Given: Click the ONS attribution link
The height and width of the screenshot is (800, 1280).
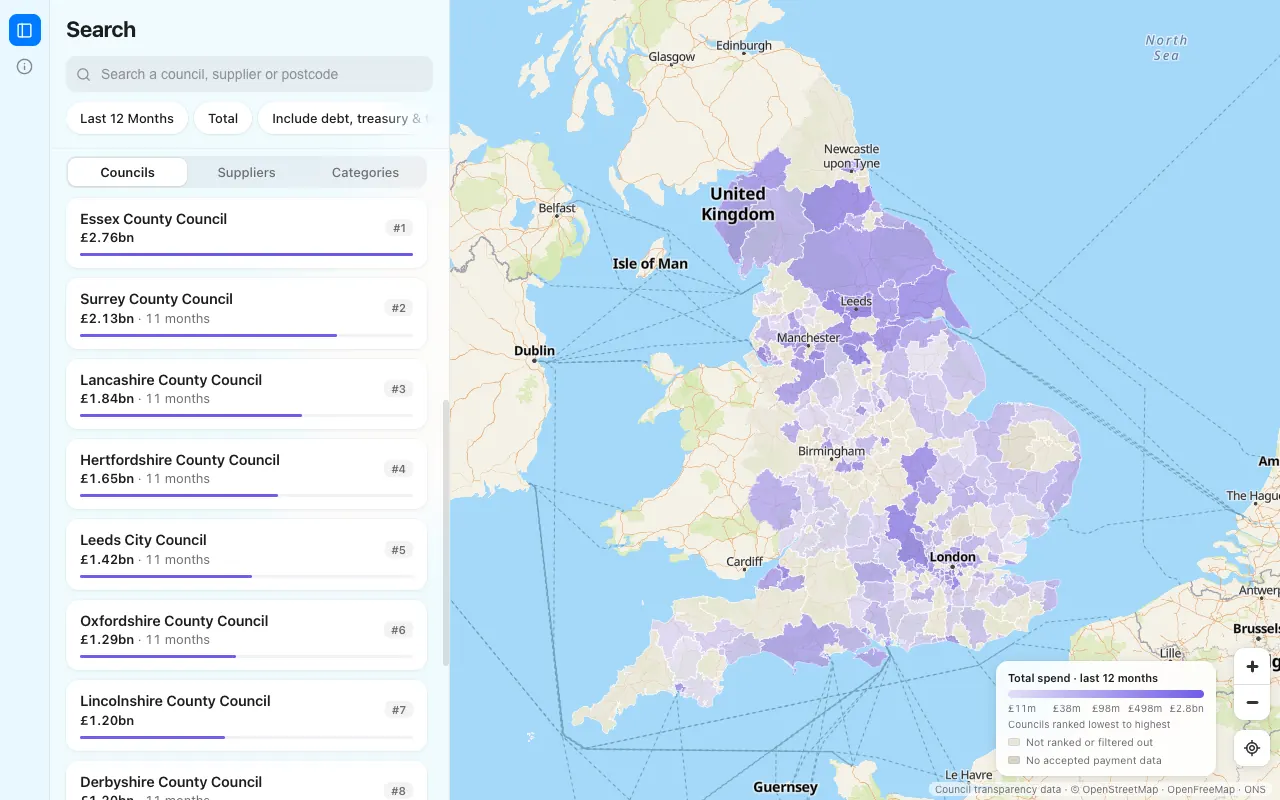Looking at the screenshot, I should [1255, 790].
